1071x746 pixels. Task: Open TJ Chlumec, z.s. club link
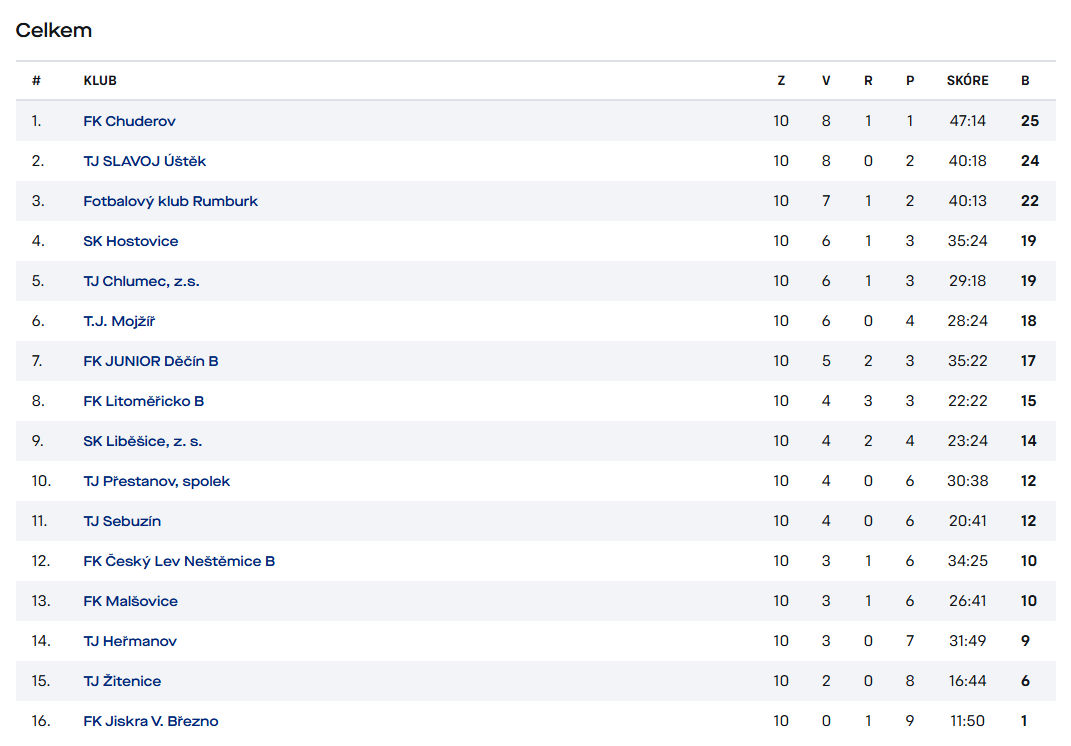(x=141, y=281)
